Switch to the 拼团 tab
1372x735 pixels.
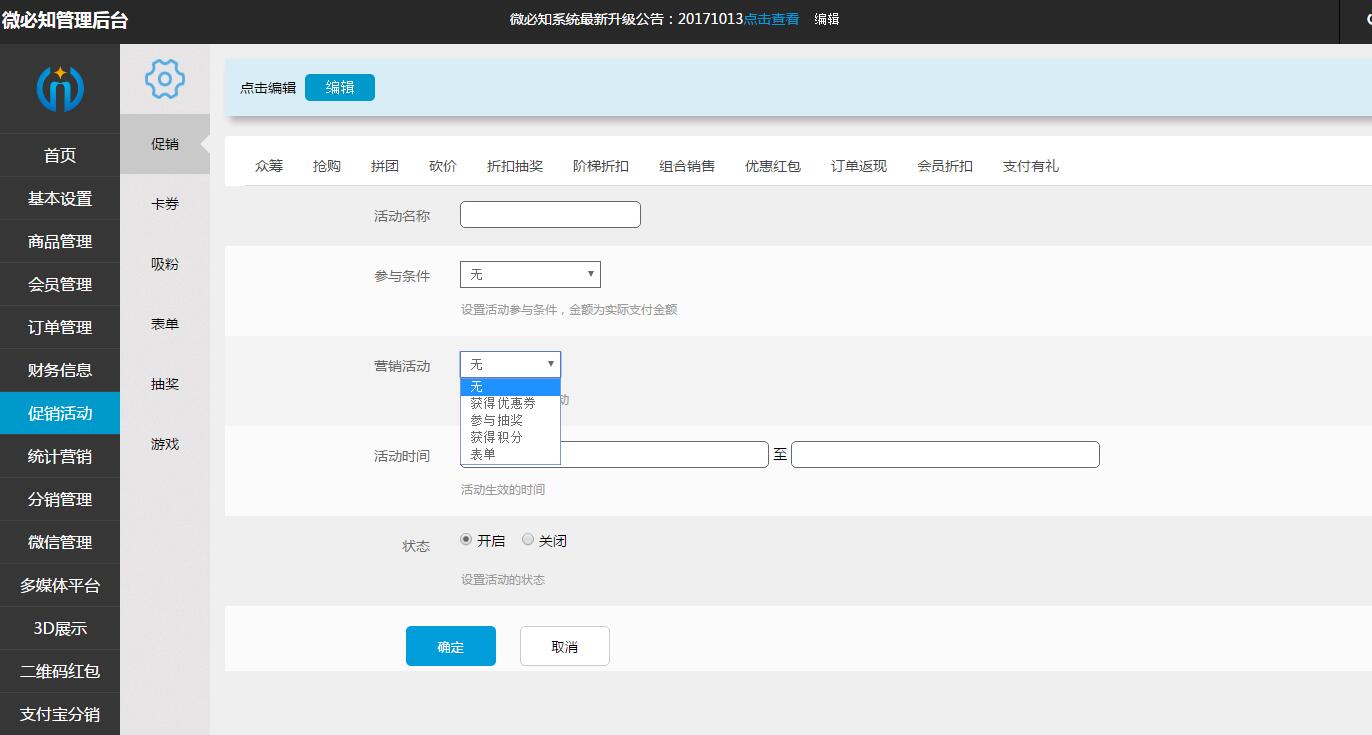click(x=385, y=166)
